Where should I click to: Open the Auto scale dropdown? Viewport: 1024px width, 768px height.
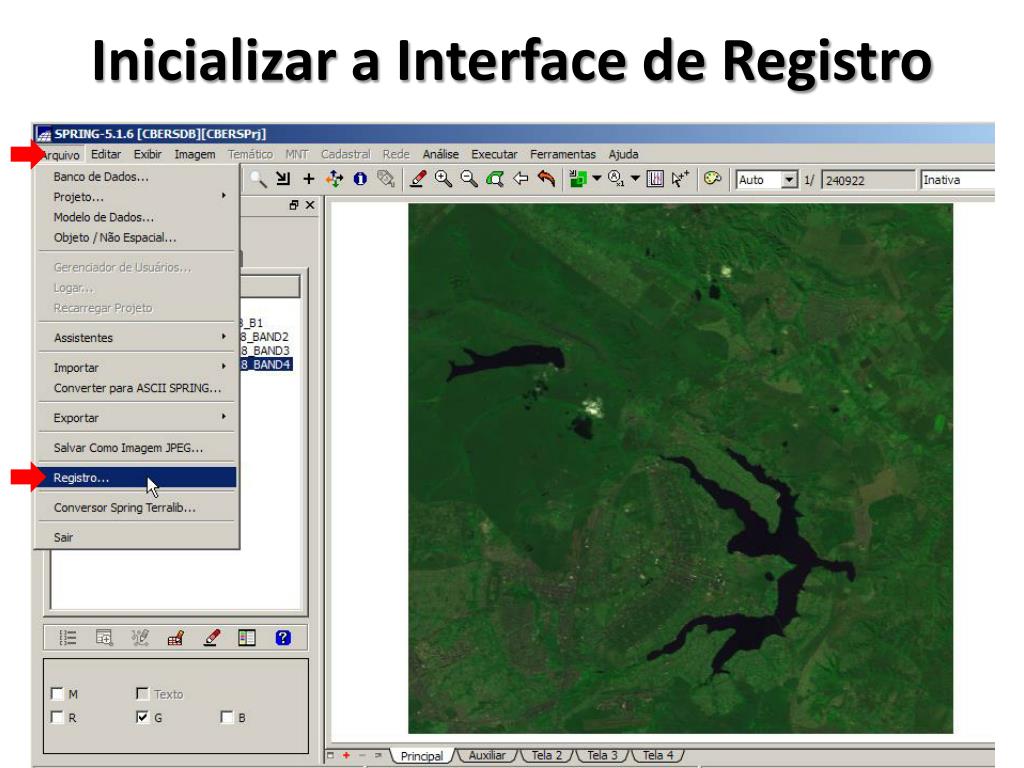[x=790, y=180]
